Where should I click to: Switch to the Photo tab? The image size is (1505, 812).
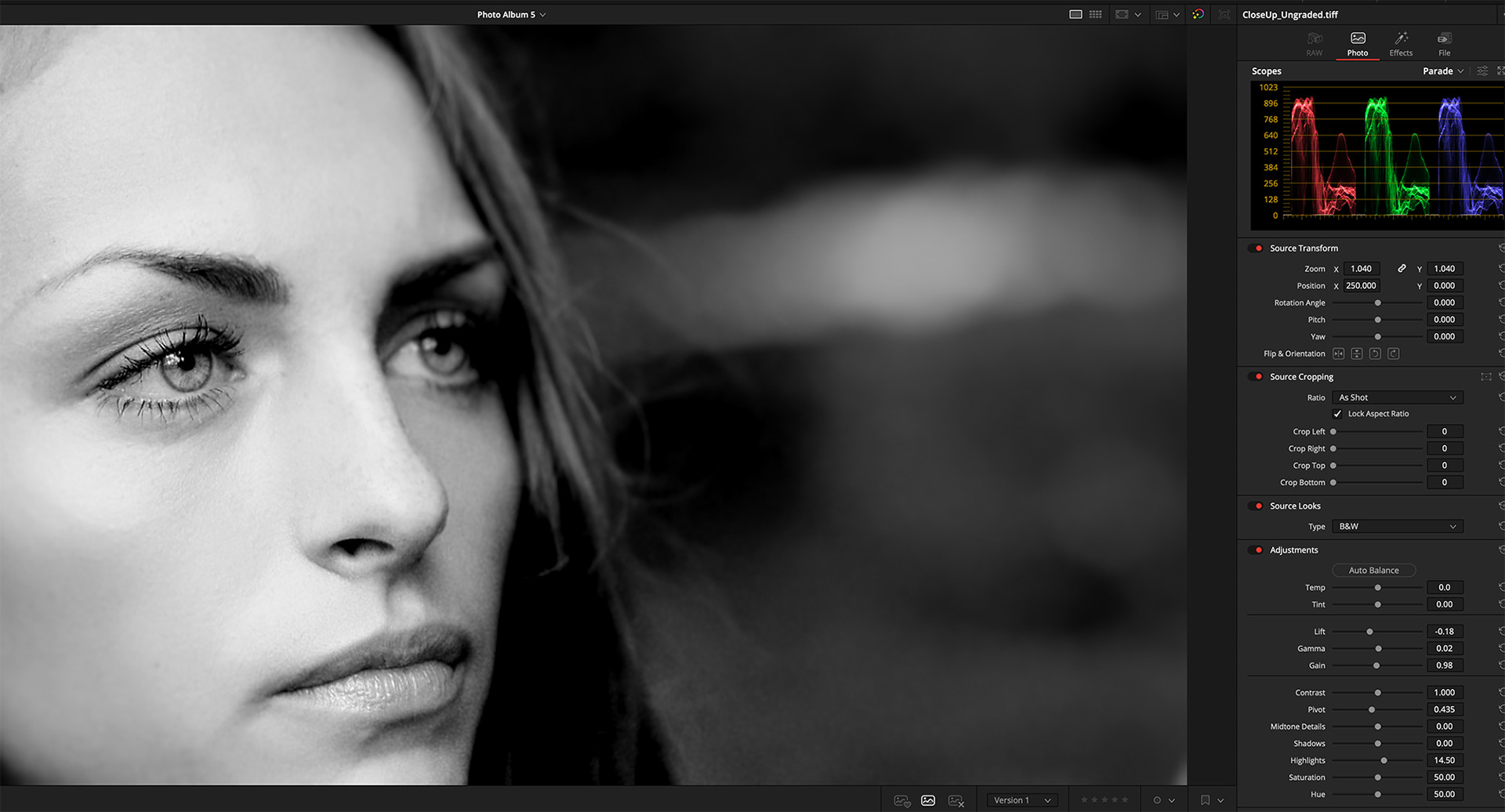tap(1358, 45)
